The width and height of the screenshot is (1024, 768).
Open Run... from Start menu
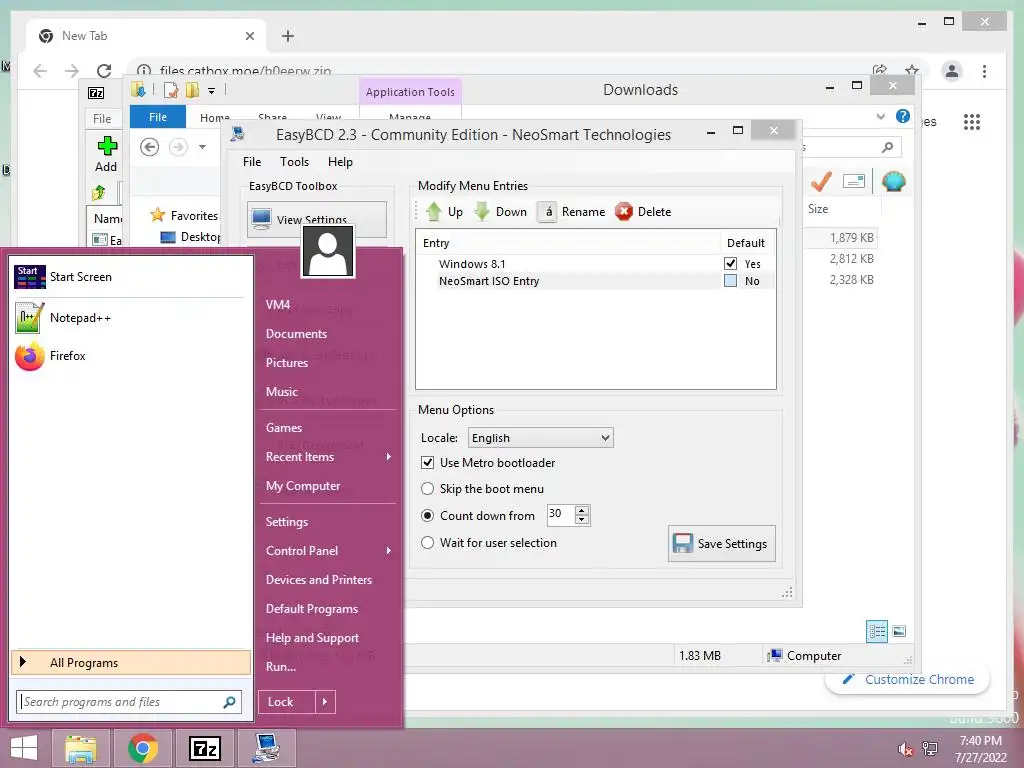tap(281, 667)
